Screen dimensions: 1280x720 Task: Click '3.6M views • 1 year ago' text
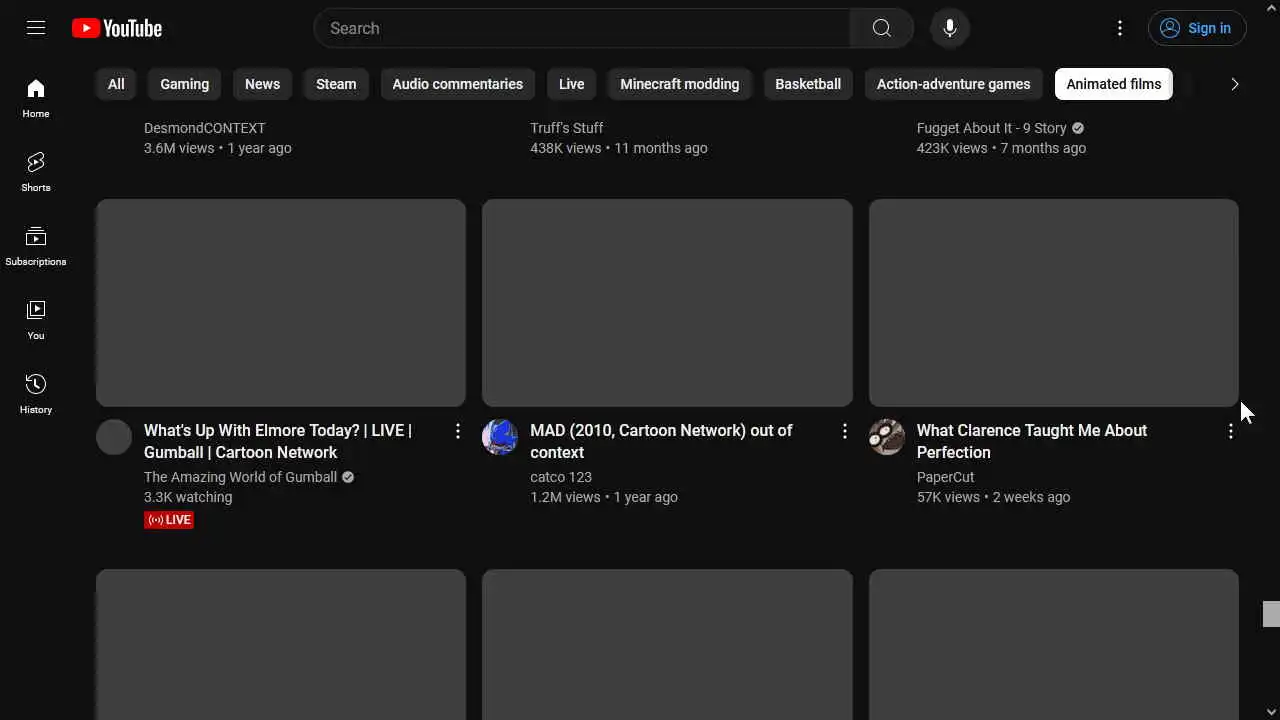[218, 148]
